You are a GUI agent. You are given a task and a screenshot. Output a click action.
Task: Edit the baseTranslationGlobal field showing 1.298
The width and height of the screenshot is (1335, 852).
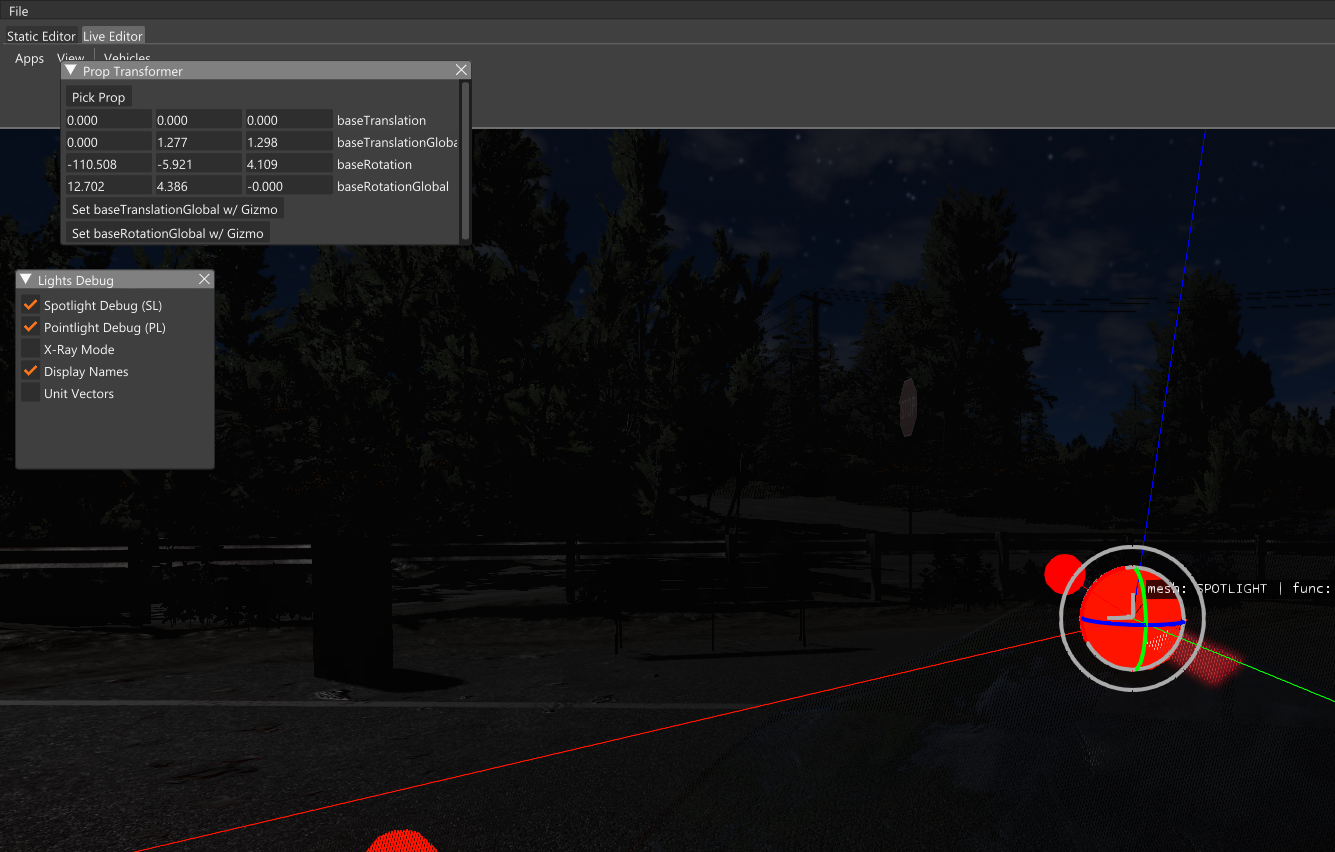click(288, 142)
